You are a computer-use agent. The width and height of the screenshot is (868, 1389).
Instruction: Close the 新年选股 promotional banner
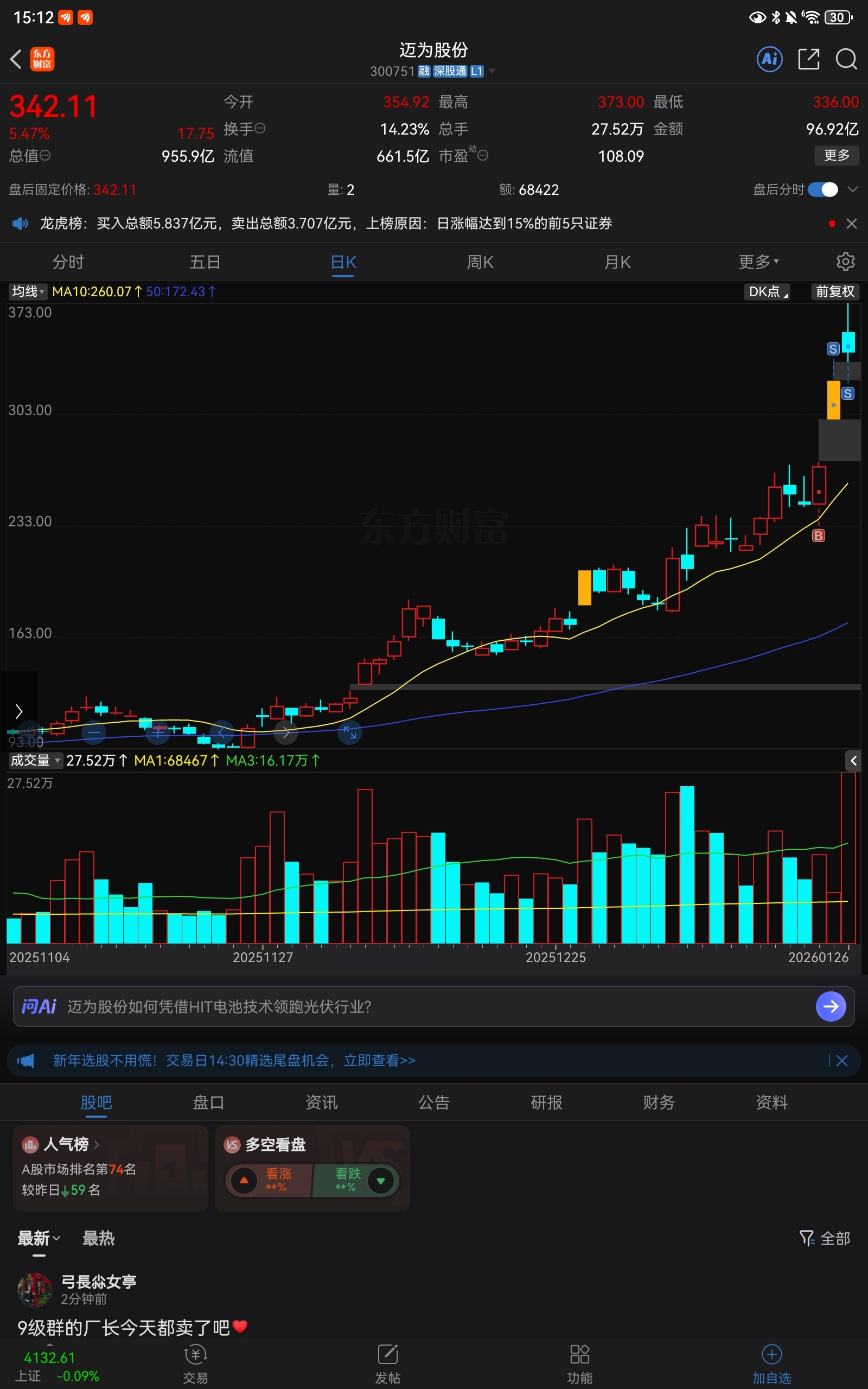(x=841, y=1061)
